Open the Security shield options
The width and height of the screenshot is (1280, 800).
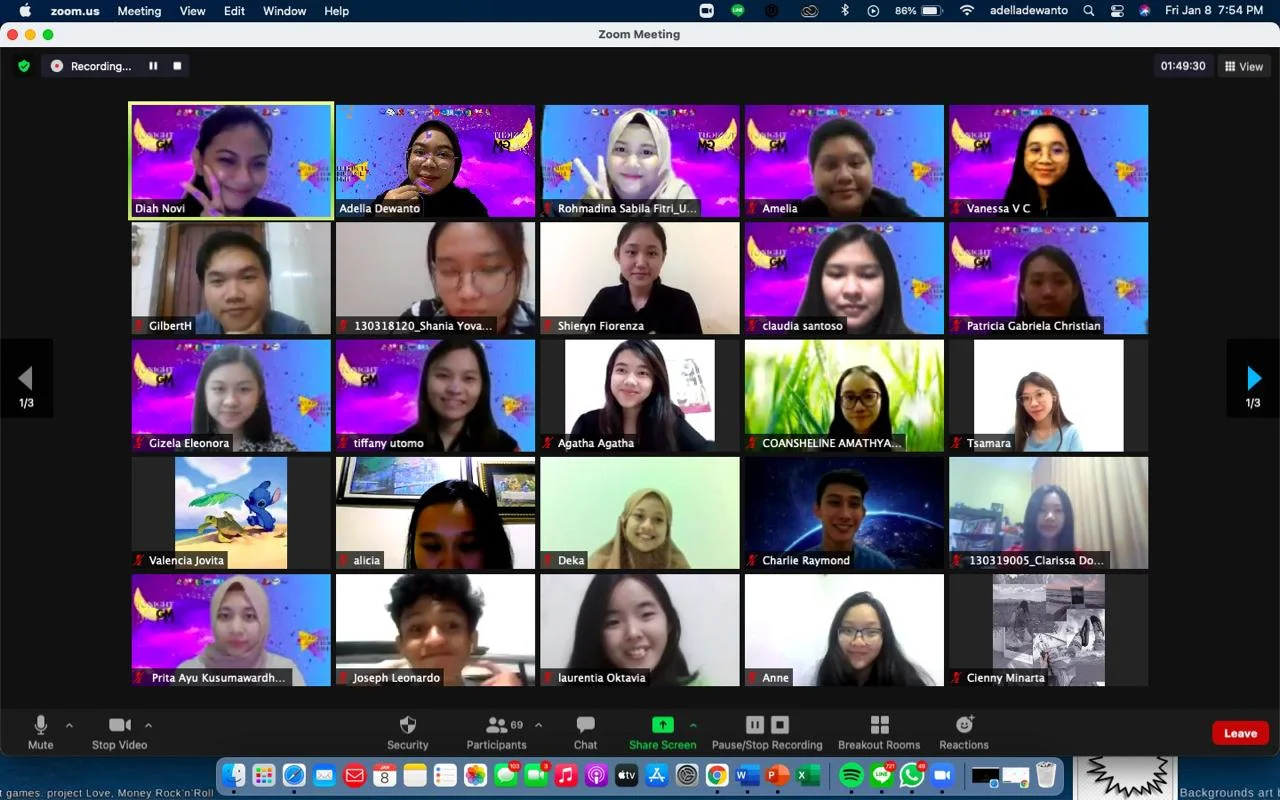[x=407, y=732]
